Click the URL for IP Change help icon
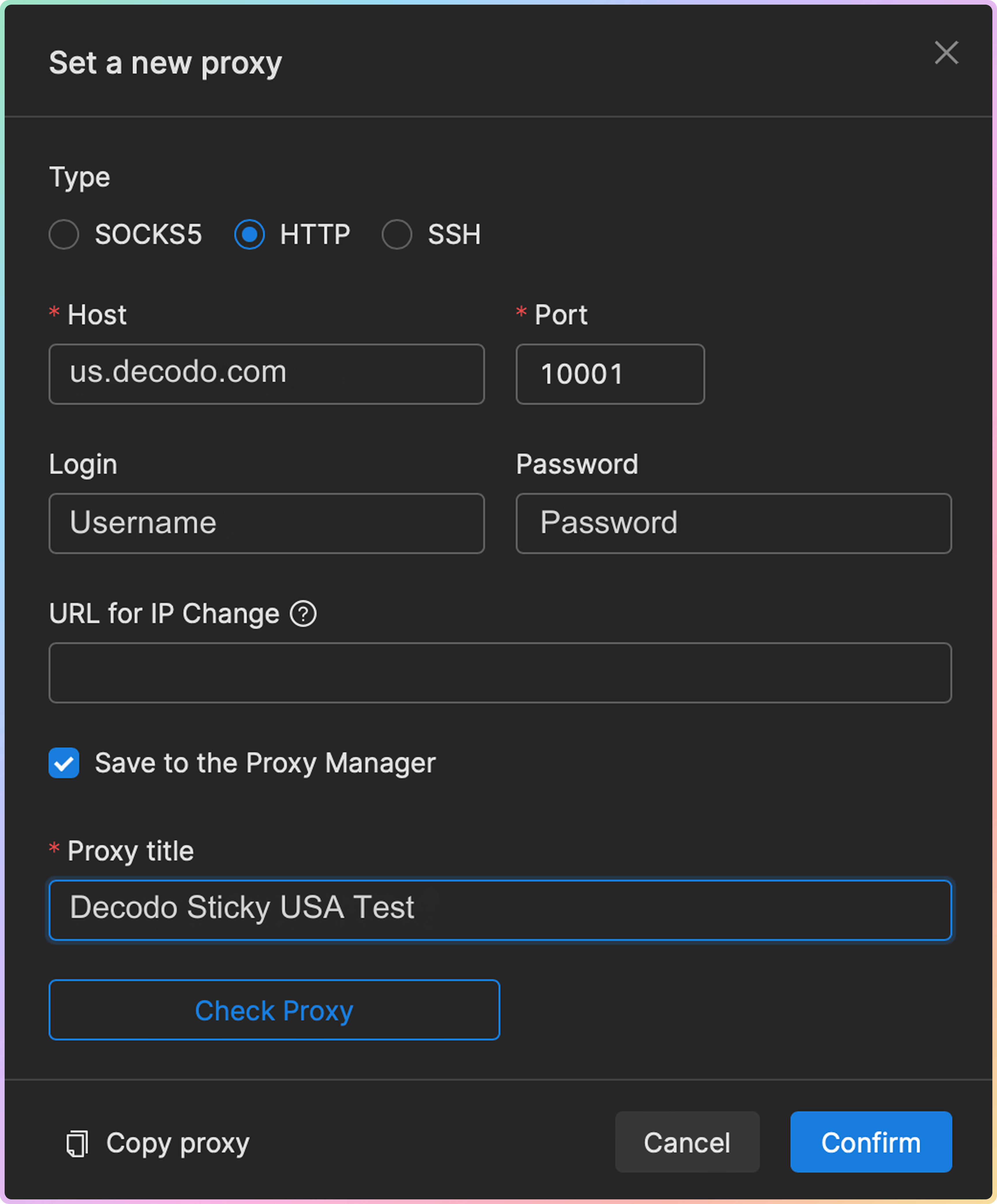997x1204 pixels. 303,614
